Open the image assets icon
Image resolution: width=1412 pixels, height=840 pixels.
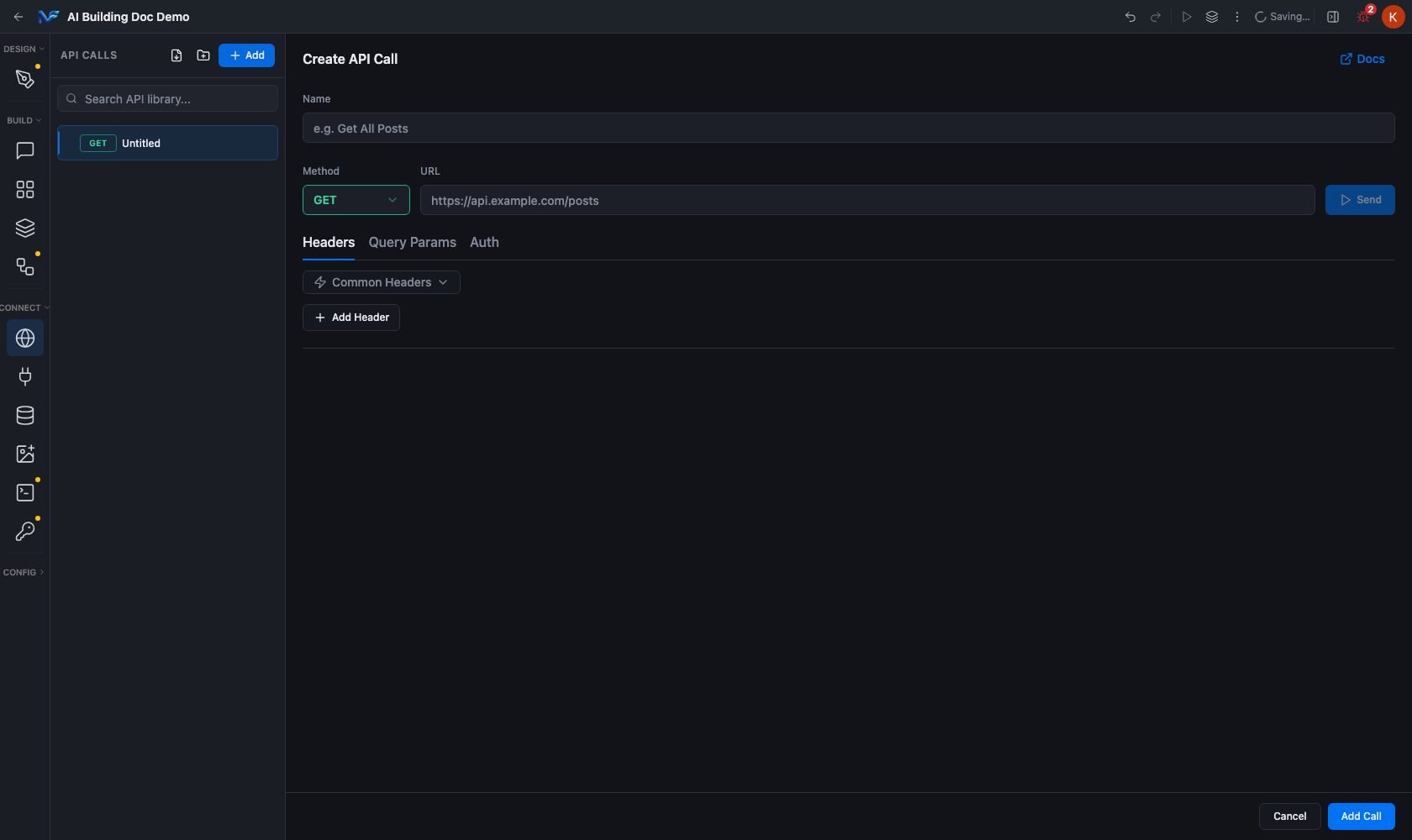pyautogui.click(x=25, y=454)
